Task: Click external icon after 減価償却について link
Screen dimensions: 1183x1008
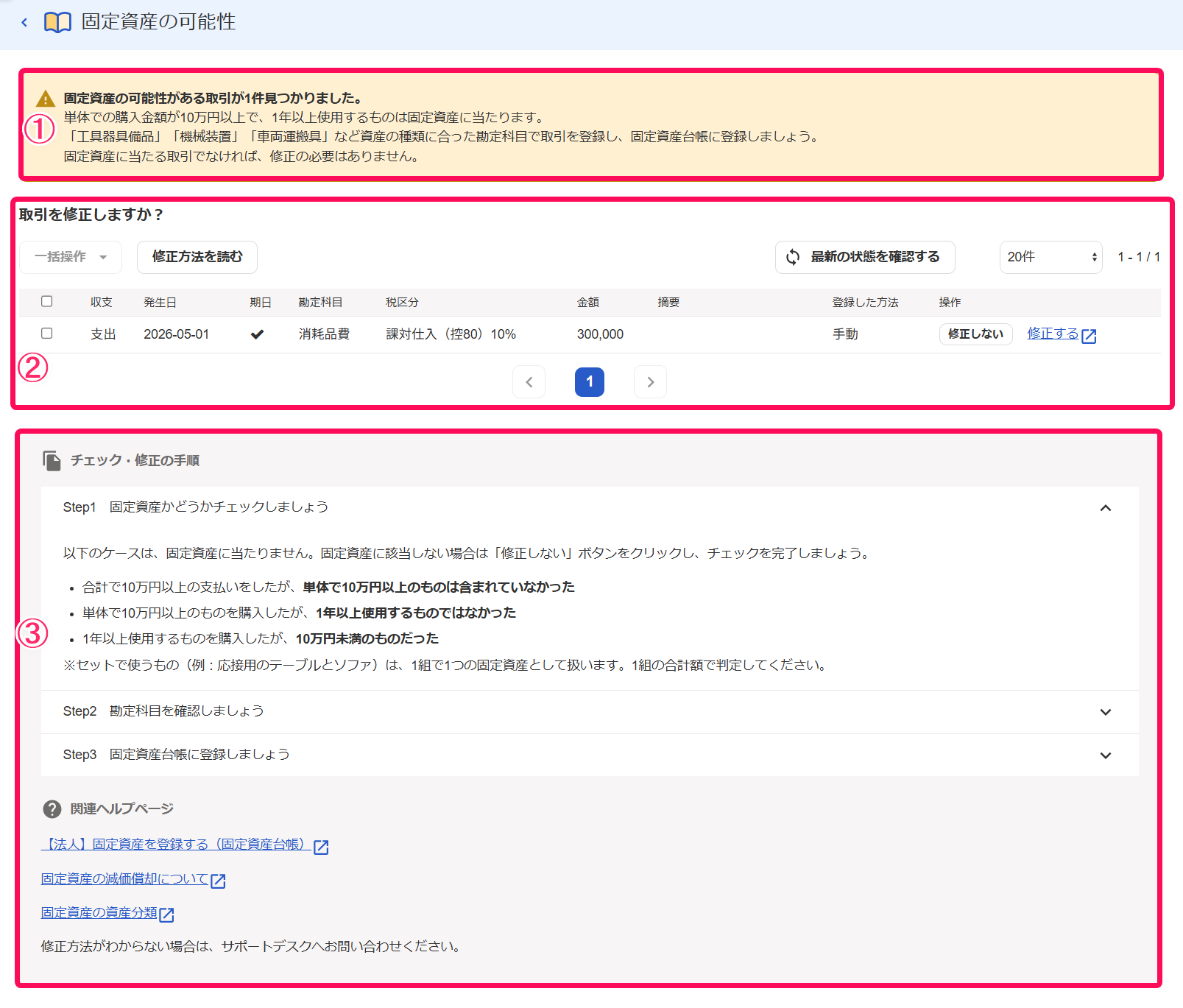Action: 218,881
